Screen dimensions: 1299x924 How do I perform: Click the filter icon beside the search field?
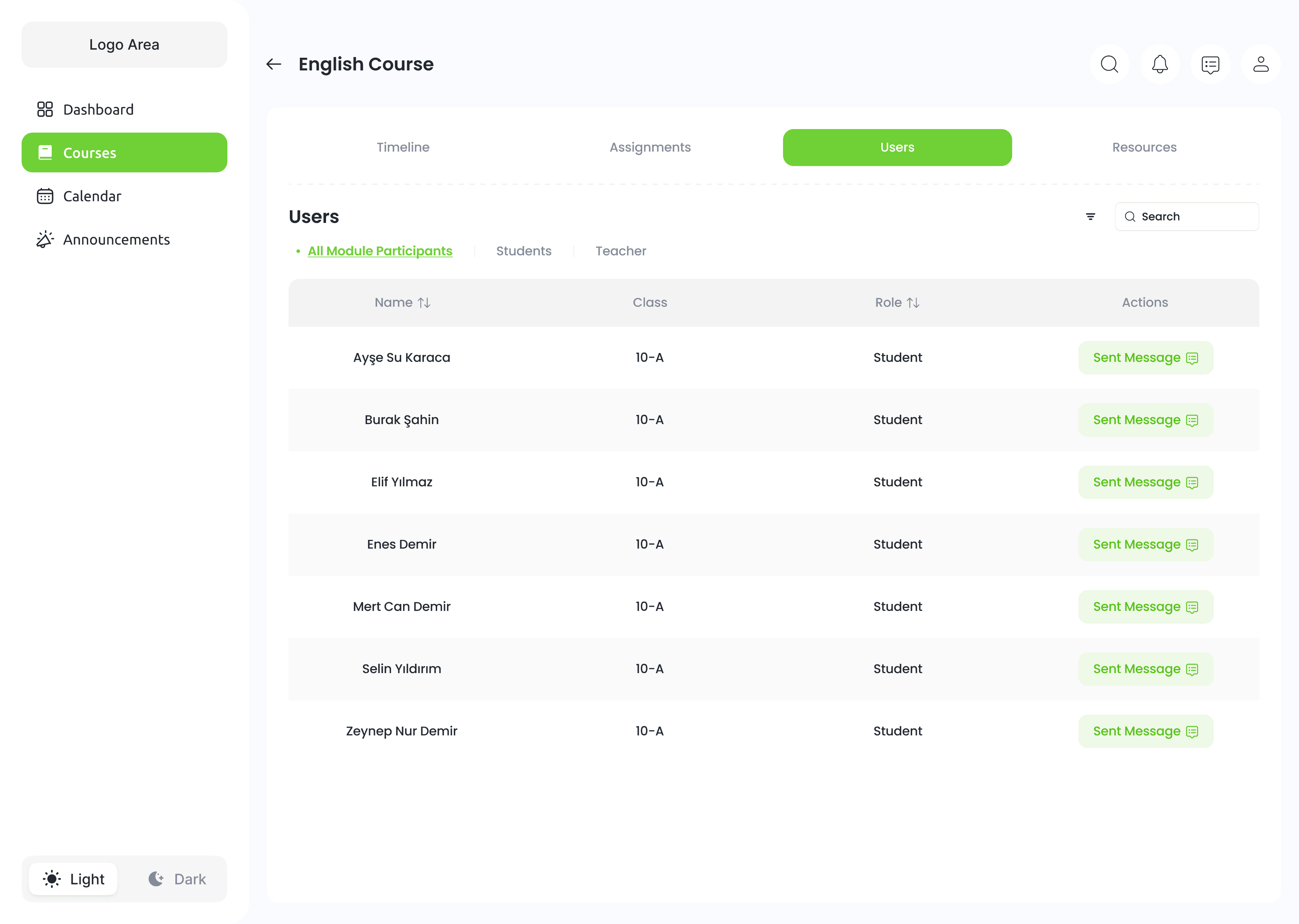tap(1090, 217)
